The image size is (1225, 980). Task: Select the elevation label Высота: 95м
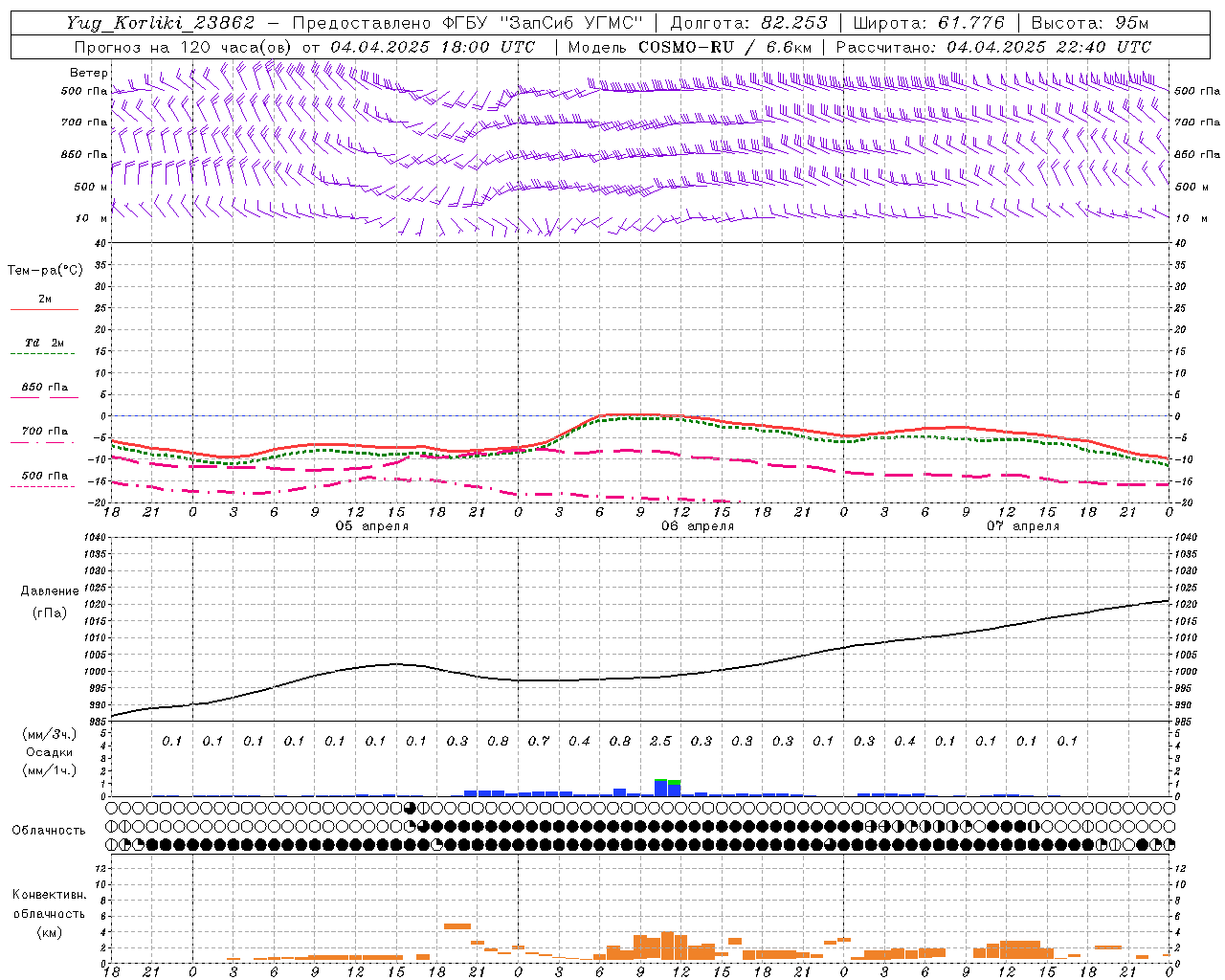click(x=1088, y=23)
